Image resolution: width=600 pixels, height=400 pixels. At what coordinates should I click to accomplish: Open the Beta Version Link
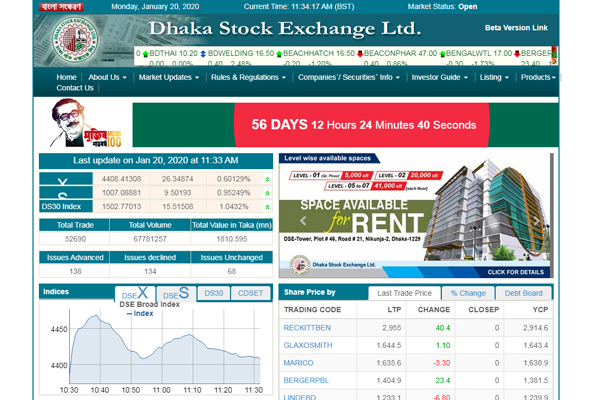[x=516, y=28]
